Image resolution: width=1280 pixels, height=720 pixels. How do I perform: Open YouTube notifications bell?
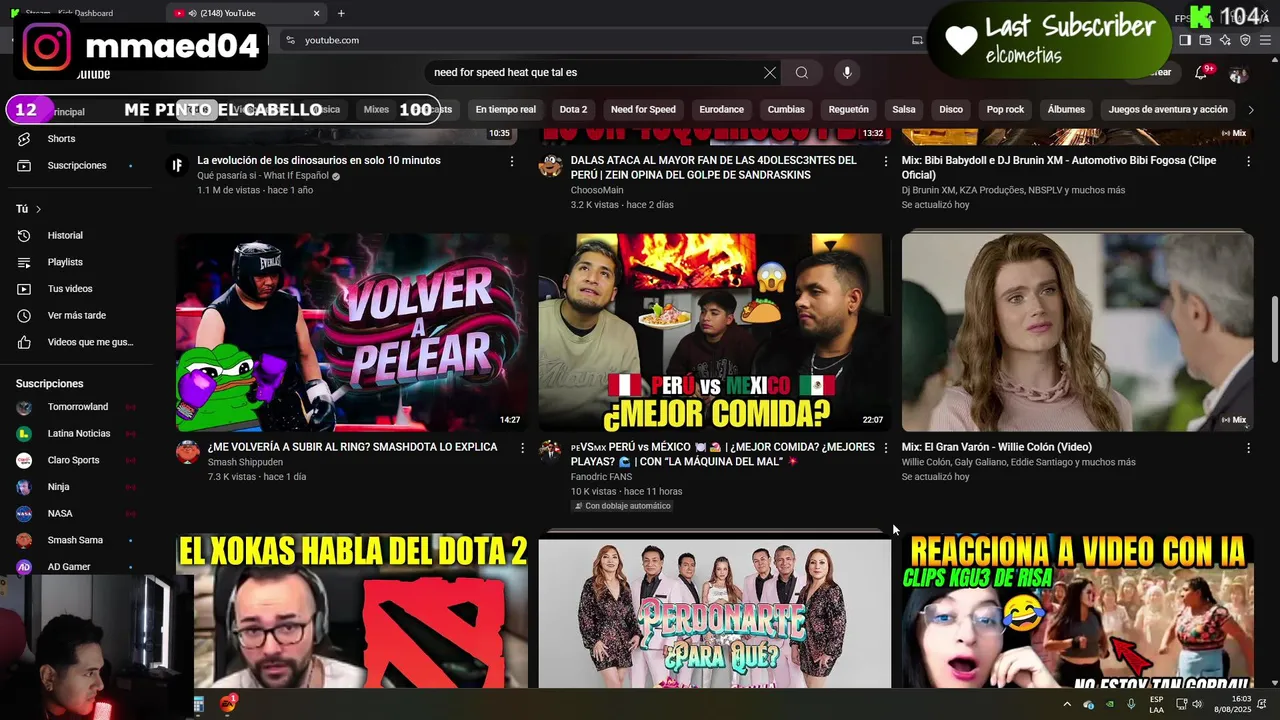pyautogui.click(x=1202, y=73)
